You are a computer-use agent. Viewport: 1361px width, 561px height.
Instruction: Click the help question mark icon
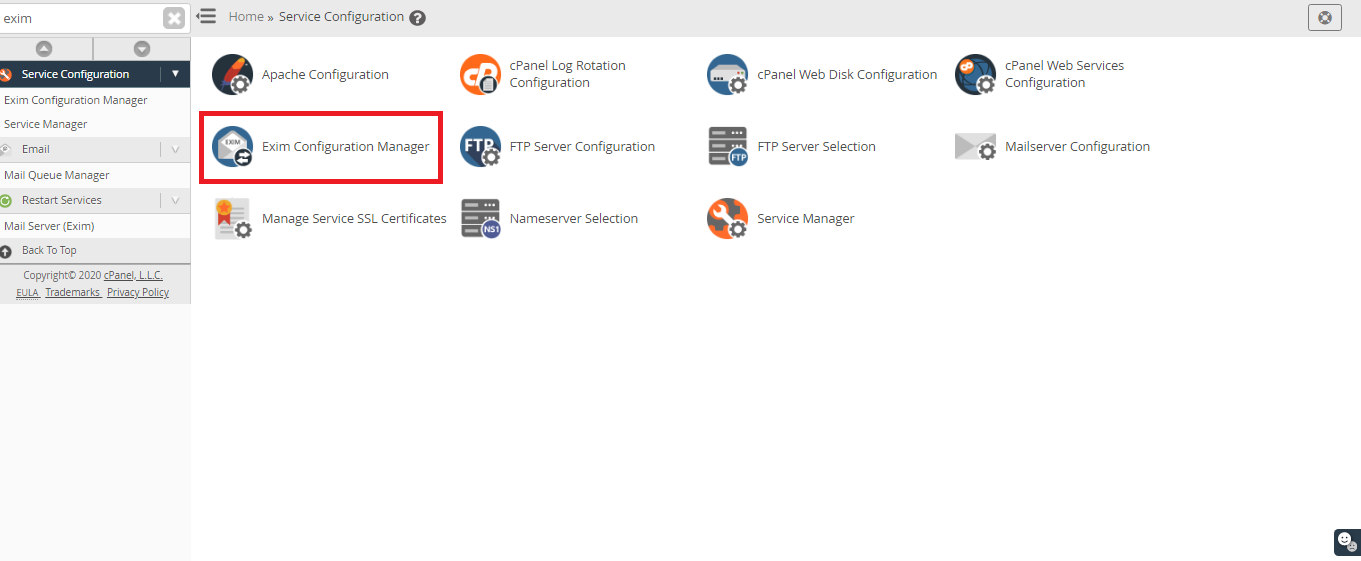pyautogui.click(x=418, y=18)
